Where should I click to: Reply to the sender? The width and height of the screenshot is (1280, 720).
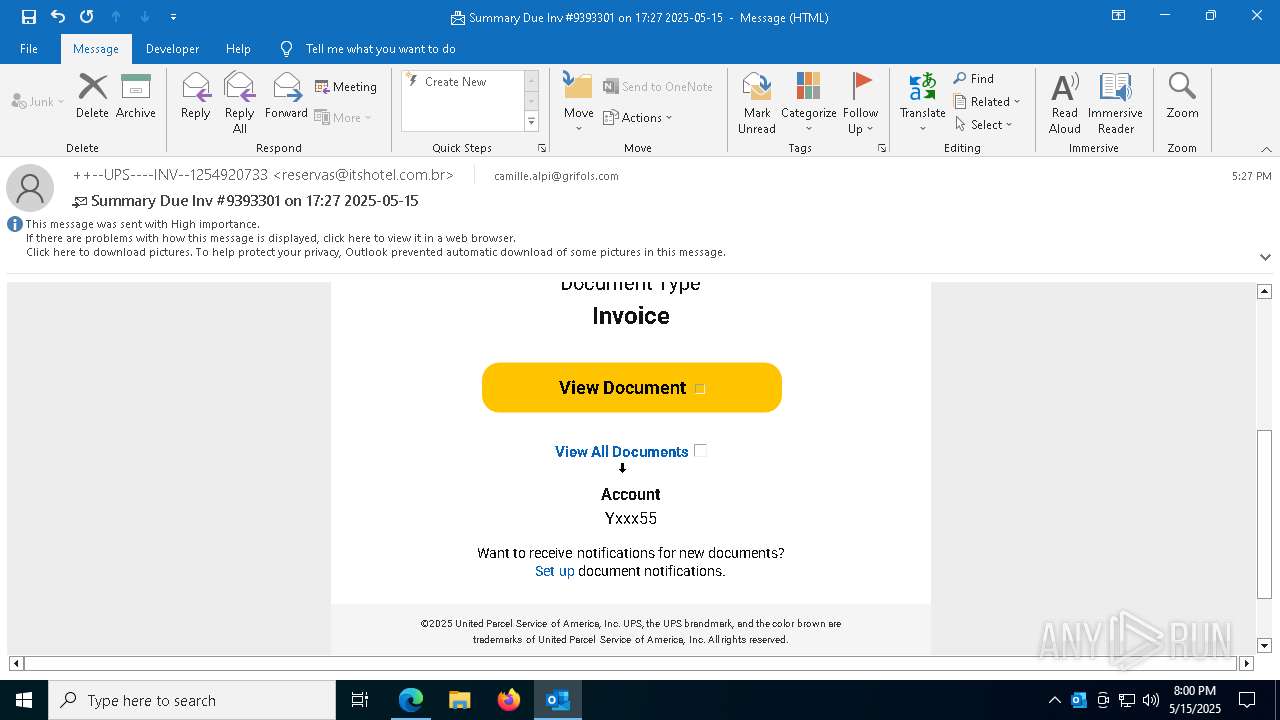pos(196,96)
